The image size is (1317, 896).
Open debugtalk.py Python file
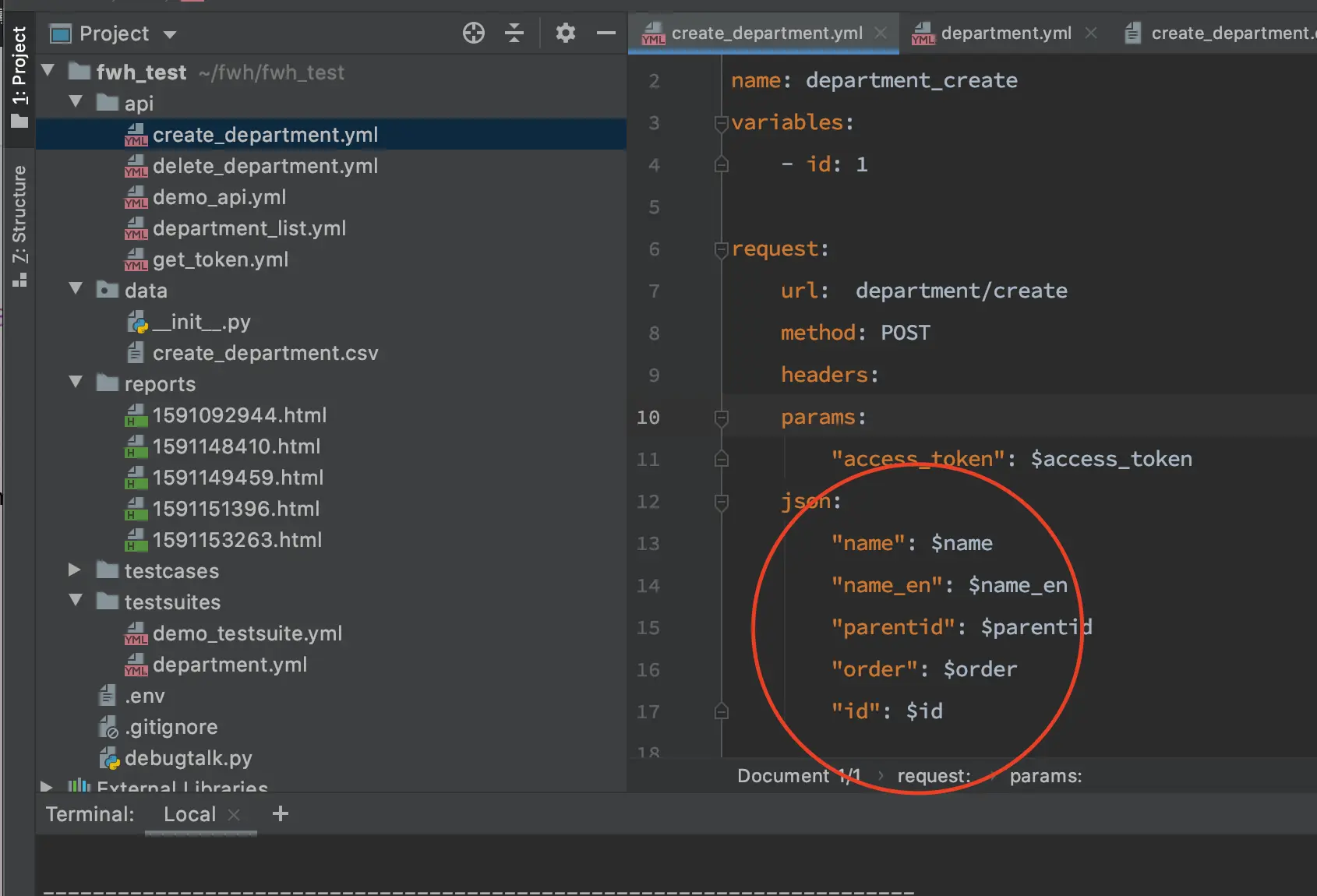188,758
